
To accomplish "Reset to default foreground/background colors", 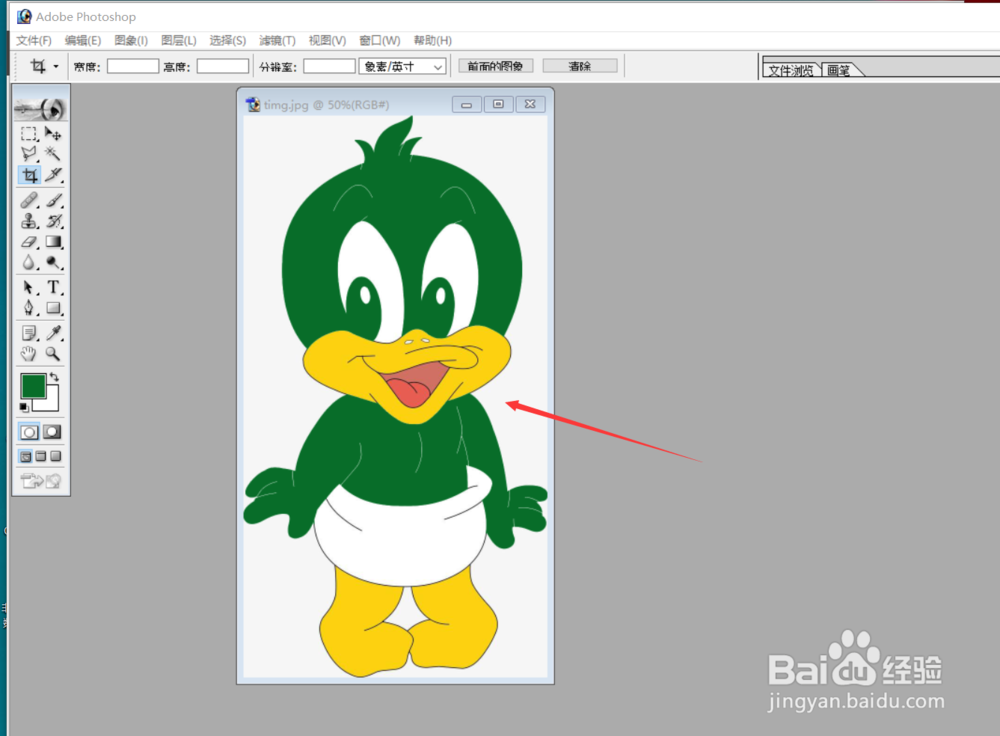I will (x=24, y=407).
